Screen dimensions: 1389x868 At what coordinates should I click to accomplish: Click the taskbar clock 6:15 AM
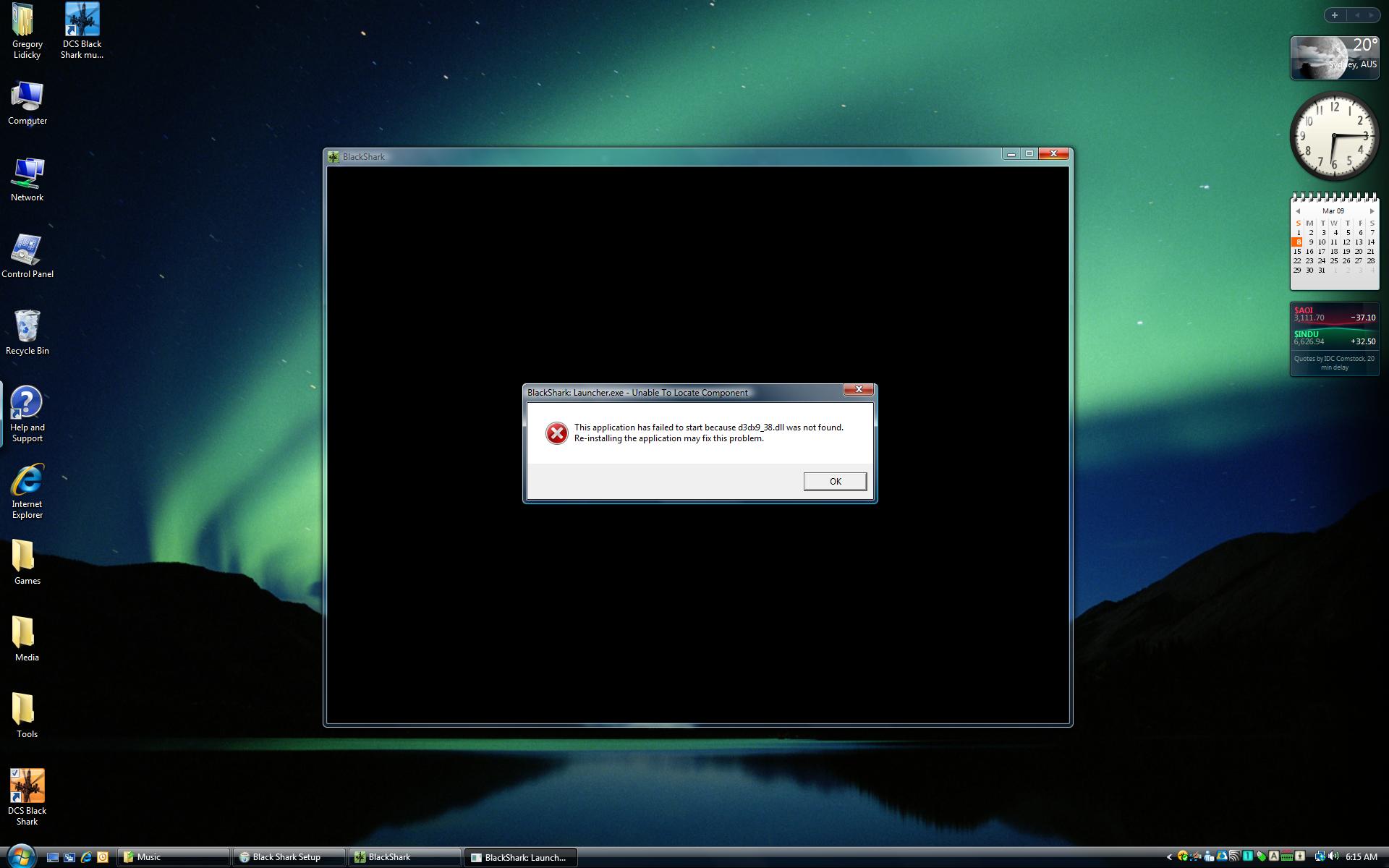coord(1362,857)
